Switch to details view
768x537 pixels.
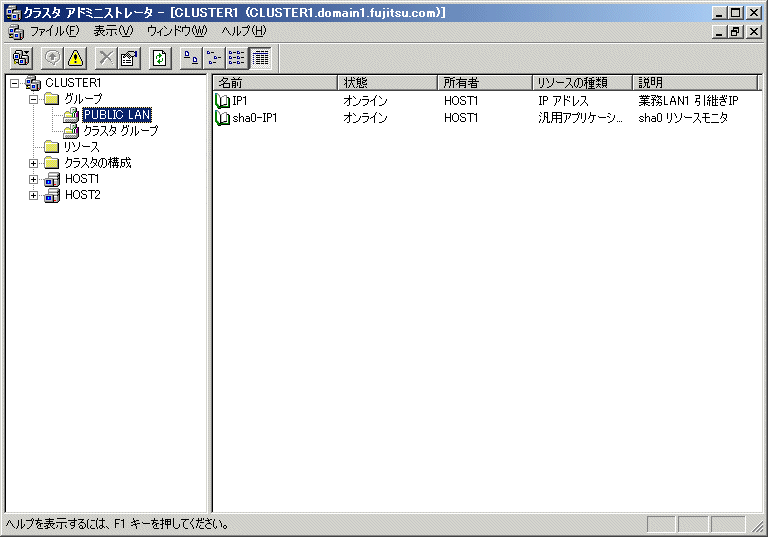point(259,58)
